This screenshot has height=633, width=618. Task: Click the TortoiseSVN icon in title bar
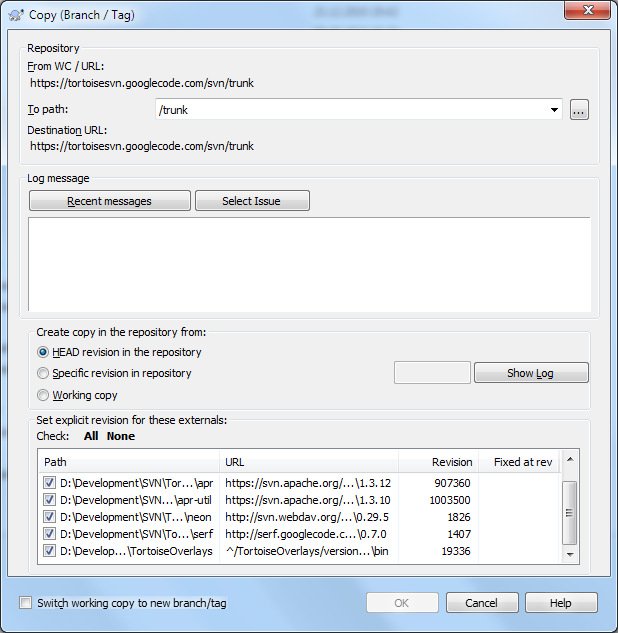(13, 13)
